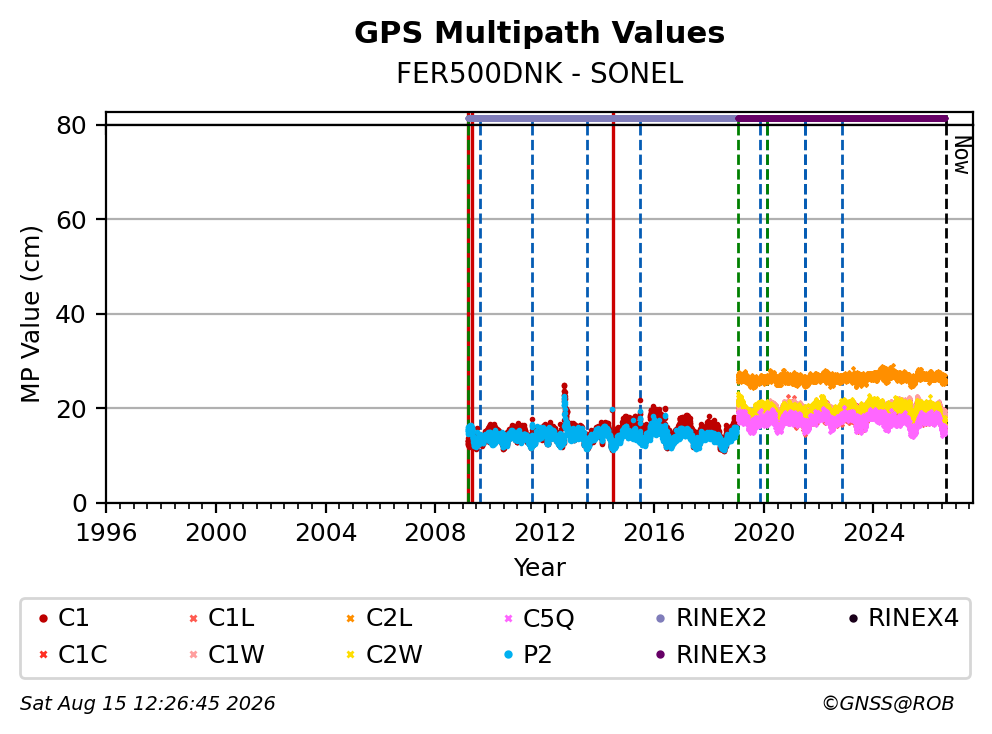Screen dimensions: 992x734
Task: Click the red vertical line near 2014
Action: coord(613,308)
